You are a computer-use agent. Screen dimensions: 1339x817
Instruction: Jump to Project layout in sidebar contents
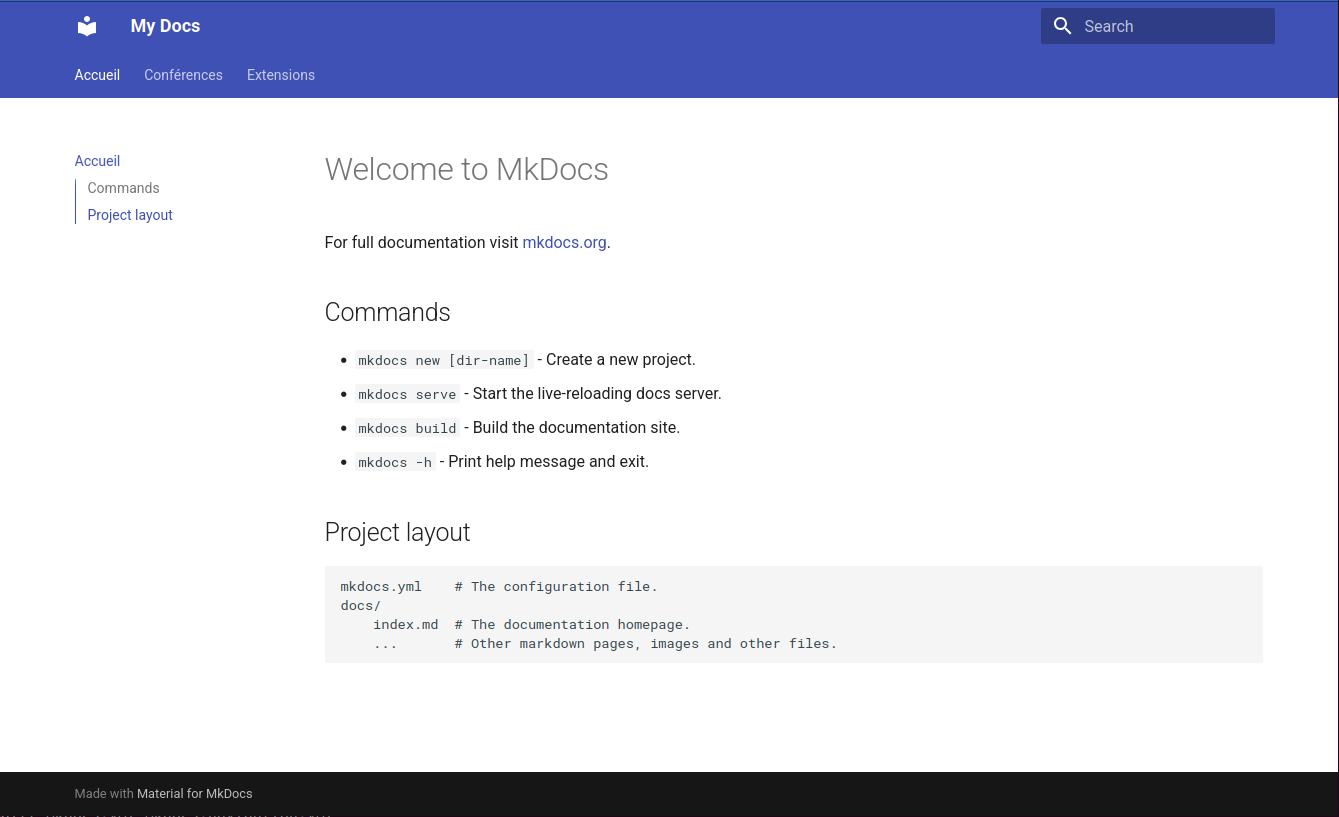click(x=130, y=215)
